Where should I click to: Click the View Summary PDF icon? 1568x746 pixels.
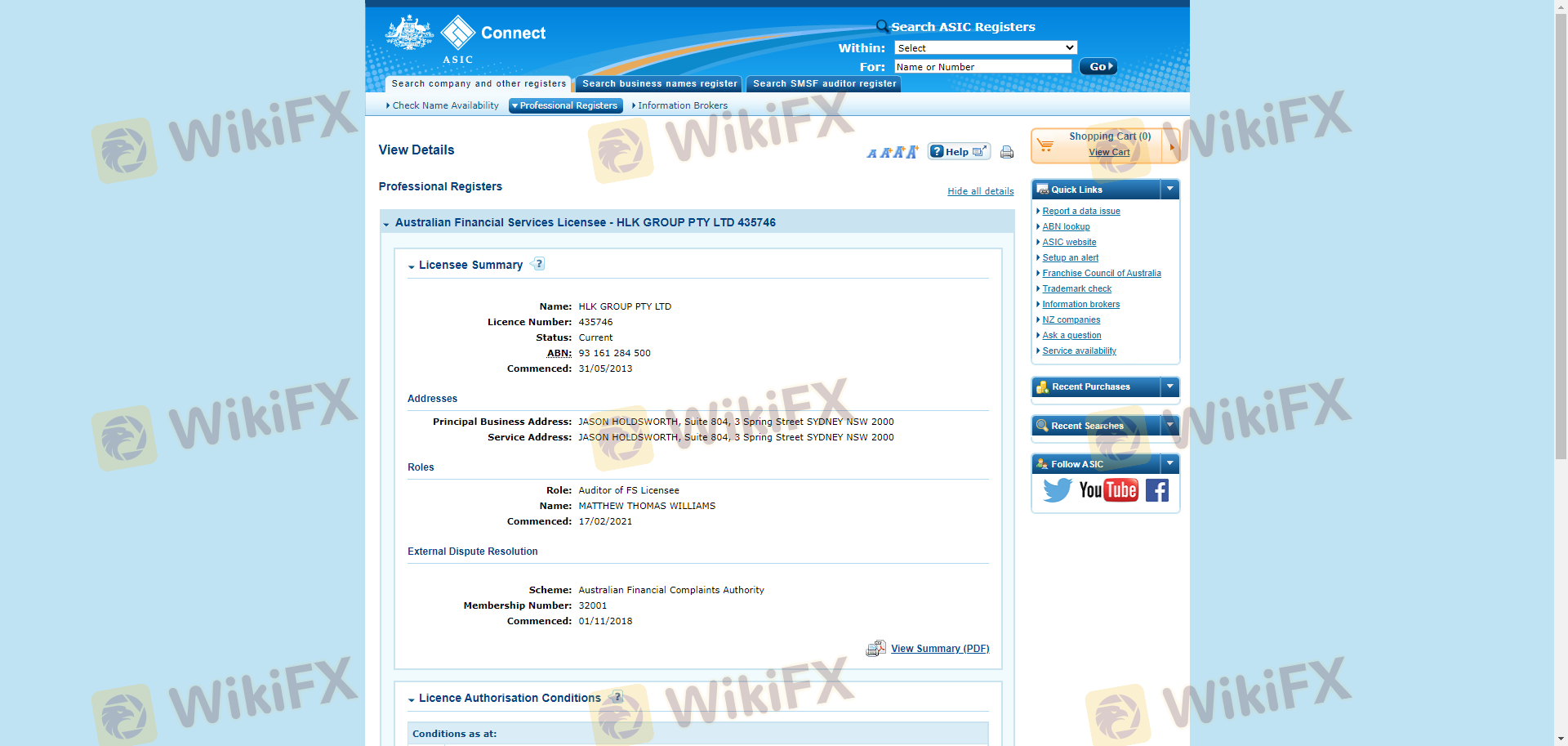coord(875,649)
